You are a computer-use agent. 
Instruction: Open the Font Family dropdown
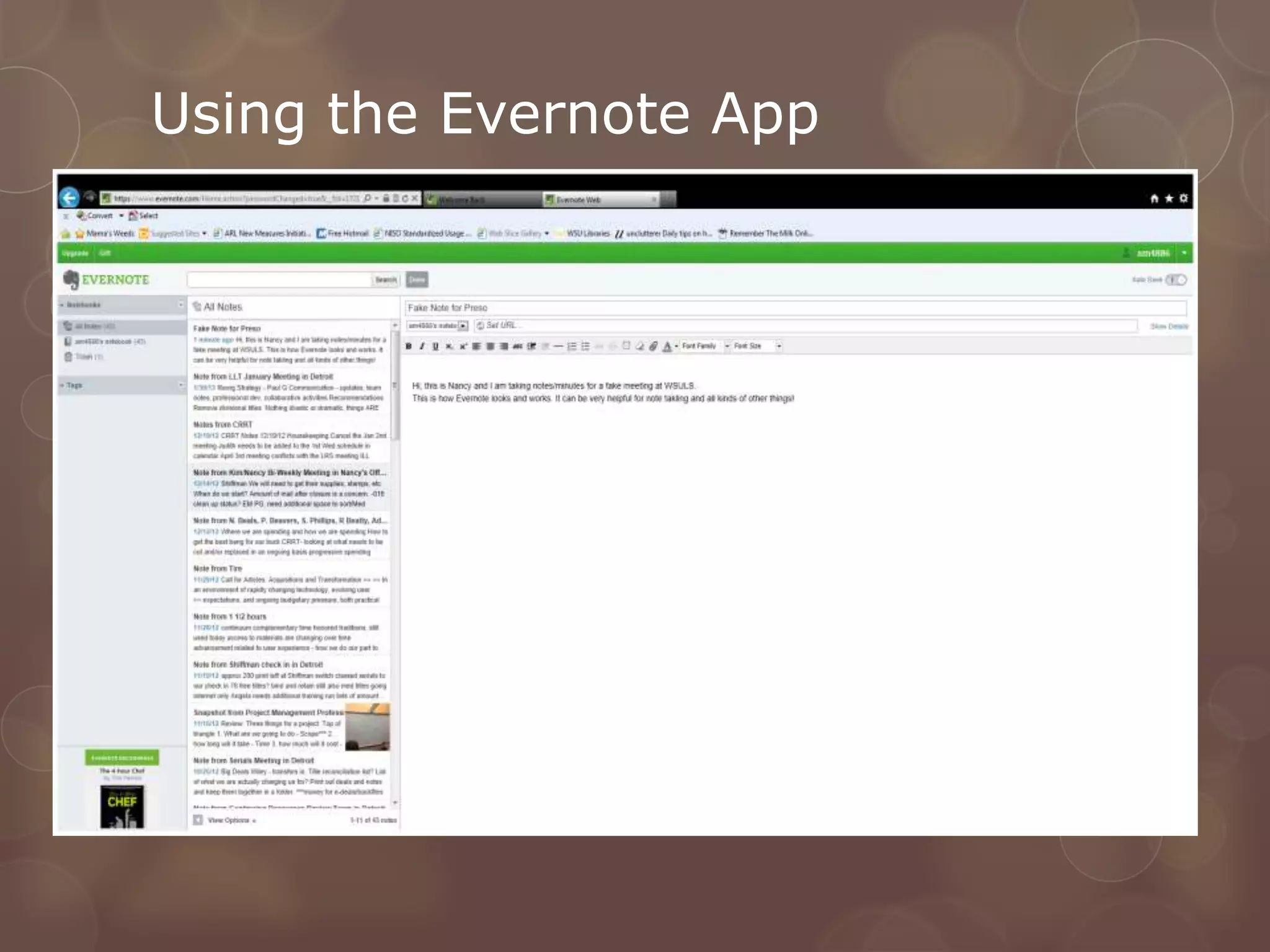pyautogui.click(x=706, y=346)
